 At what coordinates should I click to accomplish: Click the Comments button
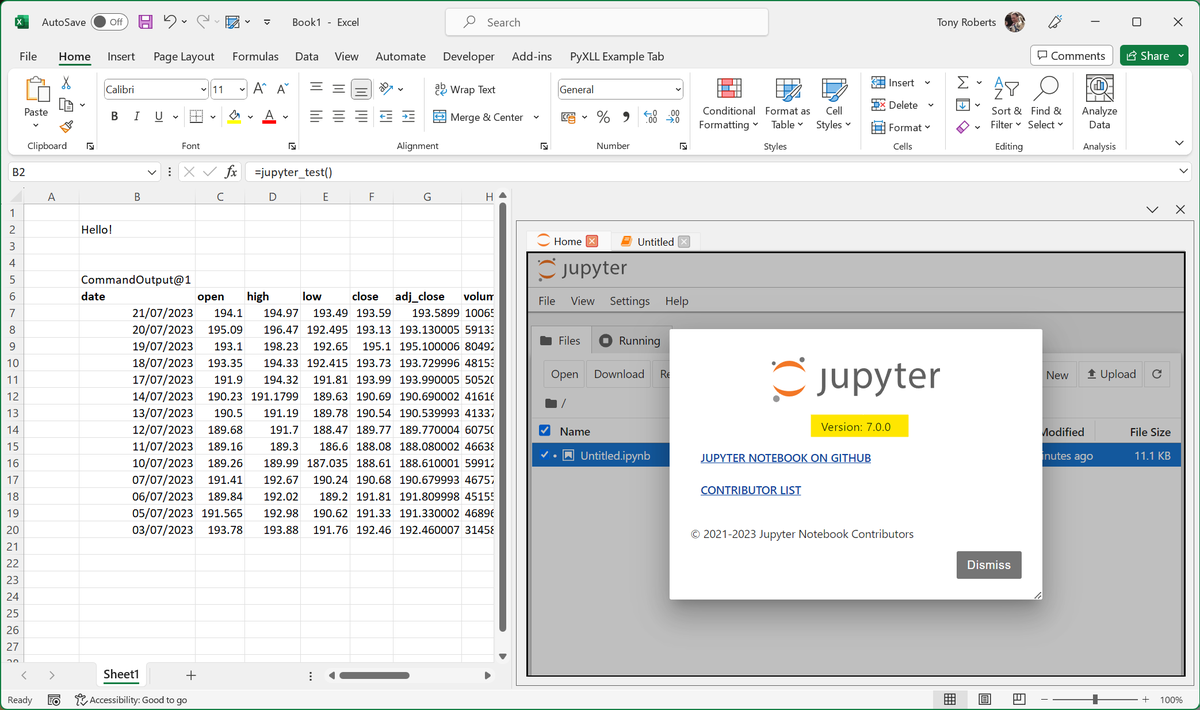[x=1071, y=56]
